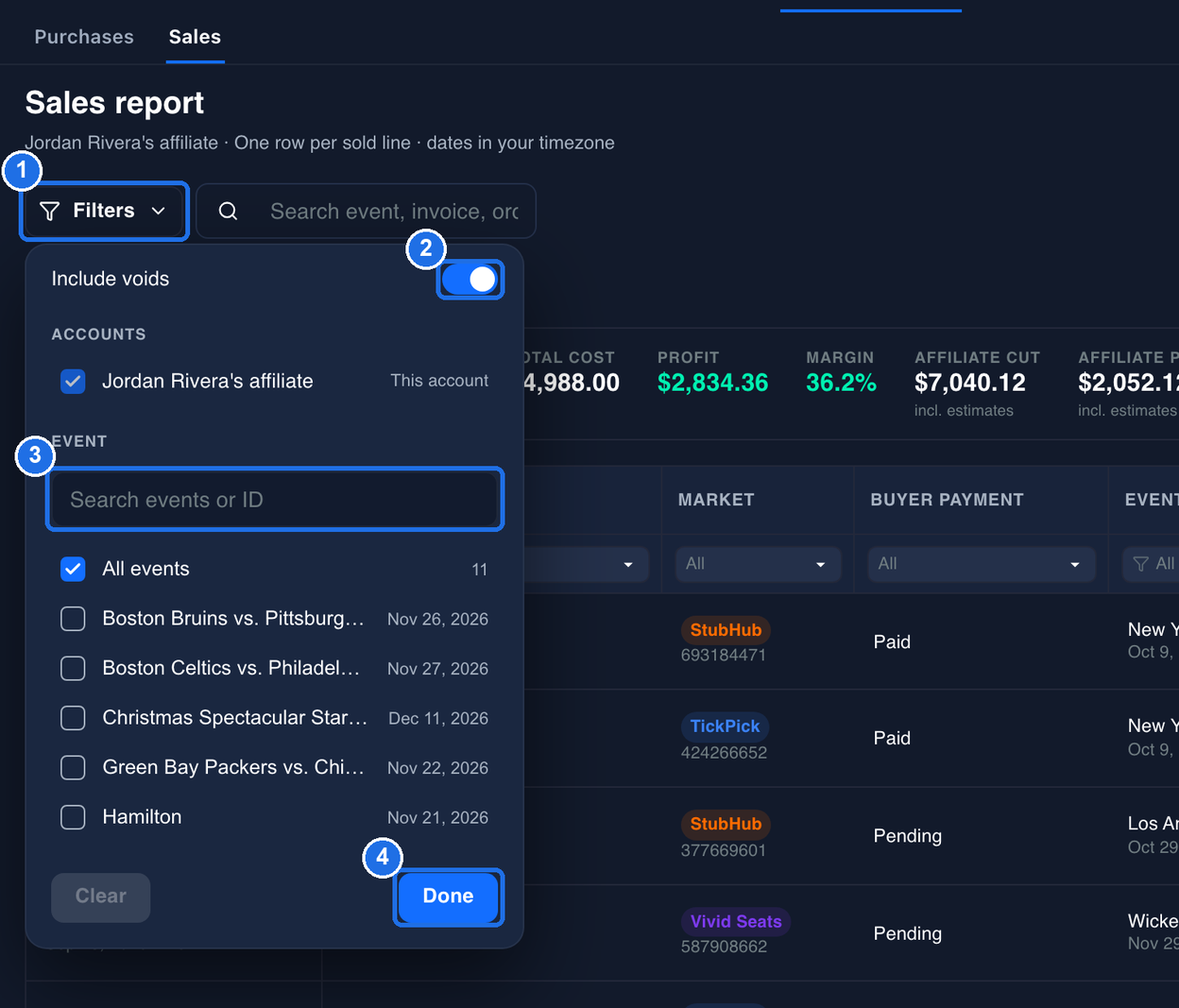The height and width of the screenshot is (1008, 1179).
Task: Check Boston Celtics vs. Philadelphia event
Action: click(x=73, y=668)
